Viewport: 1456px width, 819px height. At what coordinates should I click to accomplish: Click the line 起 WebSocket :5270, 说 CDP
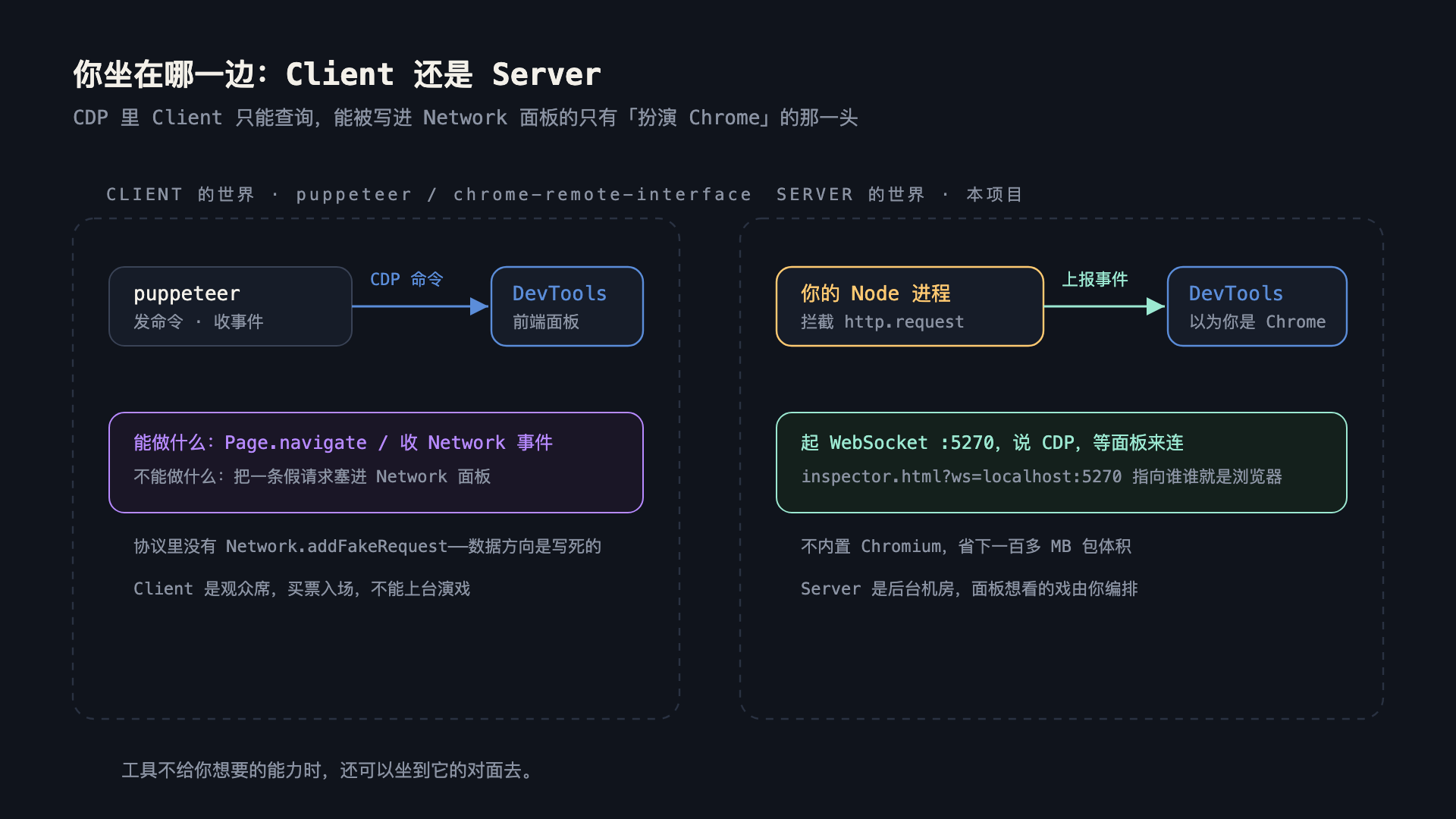[992, 442]
